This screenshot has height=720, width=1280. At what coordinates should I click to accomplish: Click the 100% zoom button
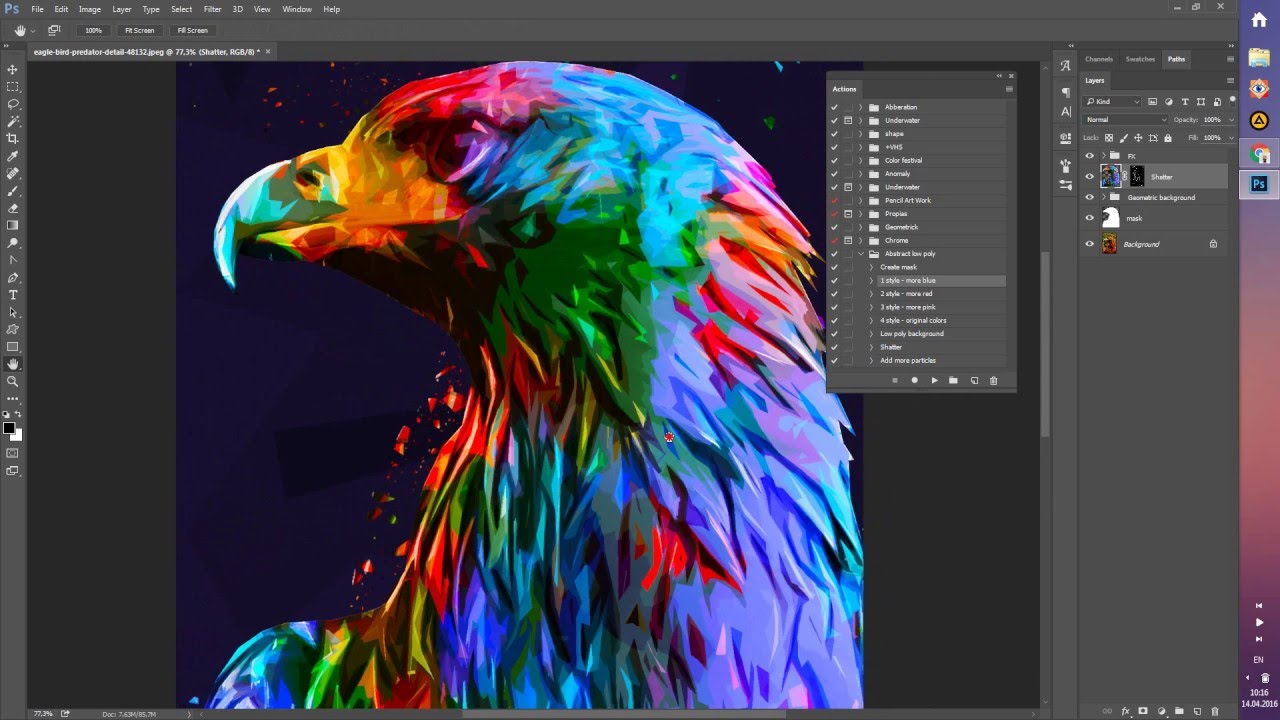[93, 30]
